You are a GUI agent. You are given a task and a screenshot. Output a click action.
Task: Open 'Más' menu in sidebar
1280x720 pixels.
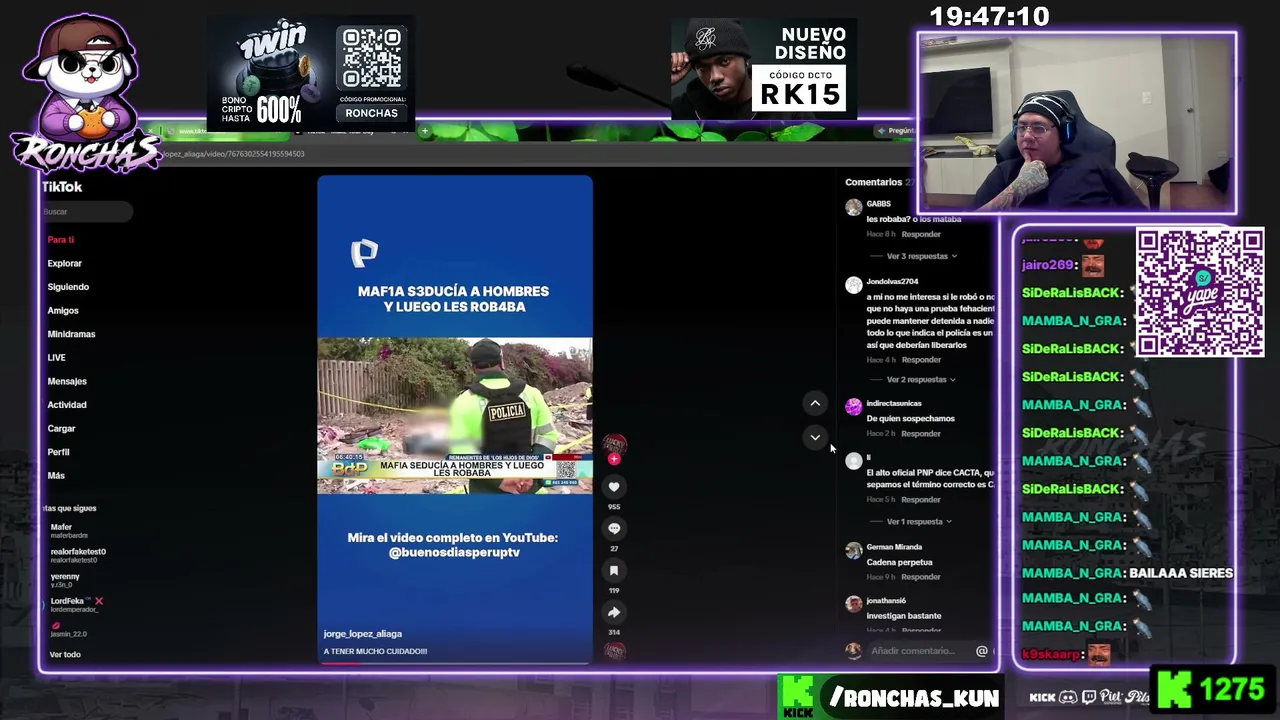click(x=56, y=476)
